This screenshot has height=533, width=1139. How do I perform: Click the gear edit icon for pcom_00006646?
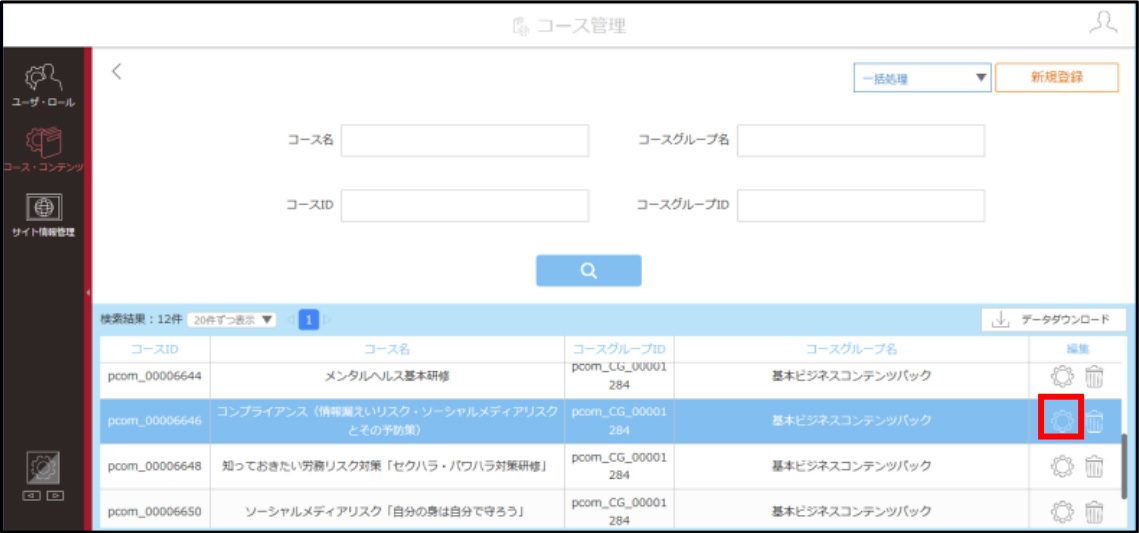point(1062,420)
